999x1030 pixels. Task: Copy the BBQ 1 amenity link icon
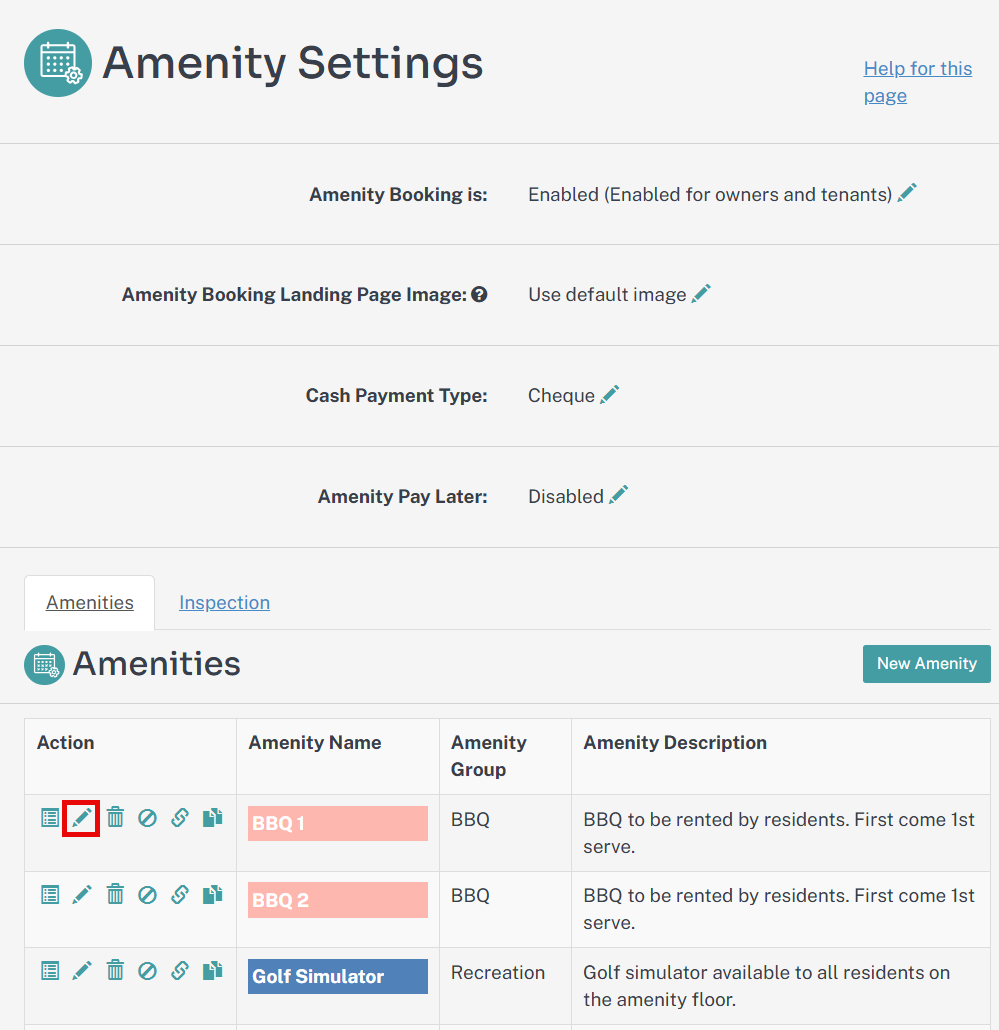[179, 818]
